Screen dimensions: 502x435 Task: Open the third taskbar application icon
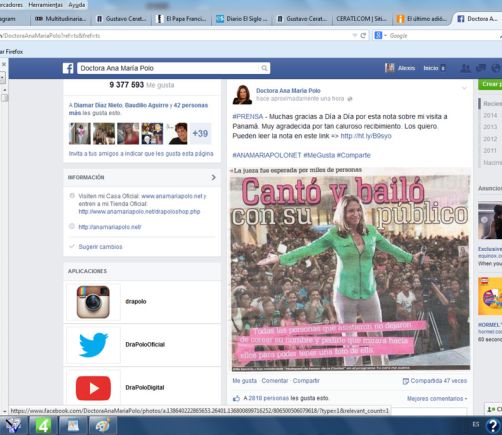[x=73, y=426]
